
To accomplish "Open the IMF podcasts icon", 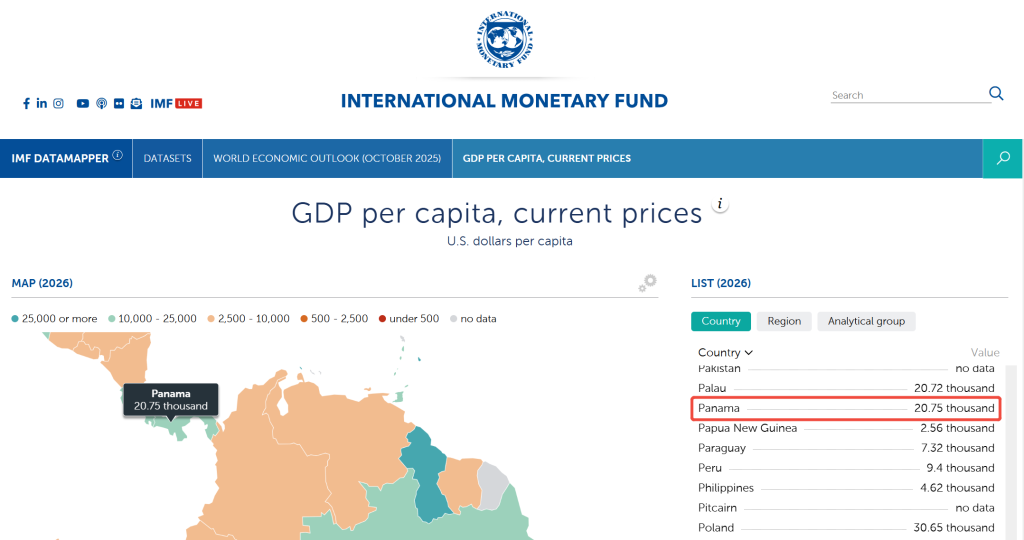I will click(101, 103).
